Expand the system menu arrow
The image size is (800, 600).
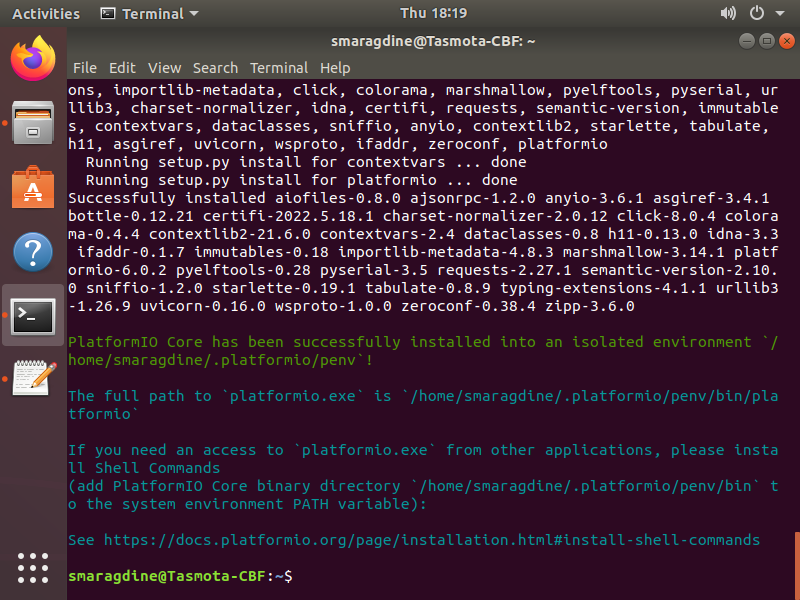[780, 14]
